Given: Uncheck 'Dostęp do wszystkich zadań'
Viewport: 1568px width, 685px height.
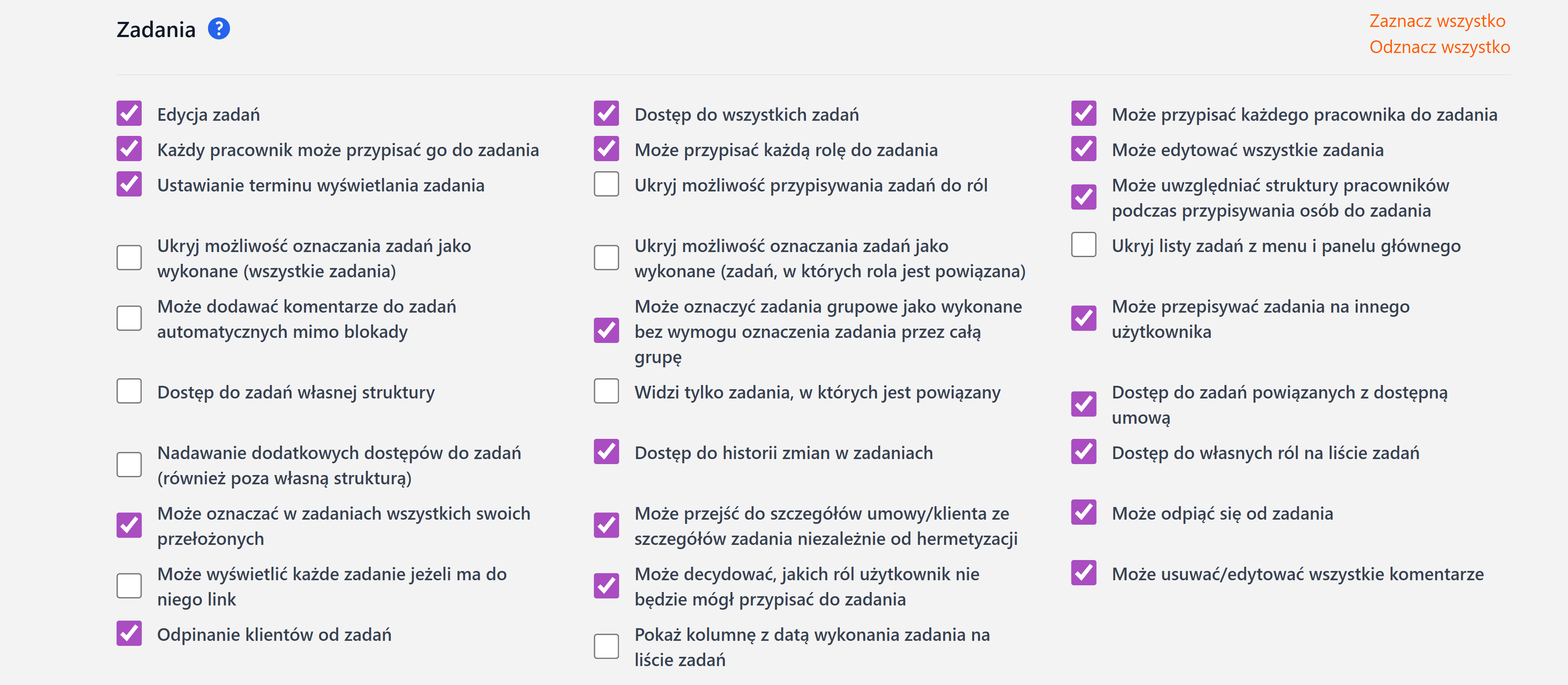Looking at the screenshot, I should pos(606,114).
